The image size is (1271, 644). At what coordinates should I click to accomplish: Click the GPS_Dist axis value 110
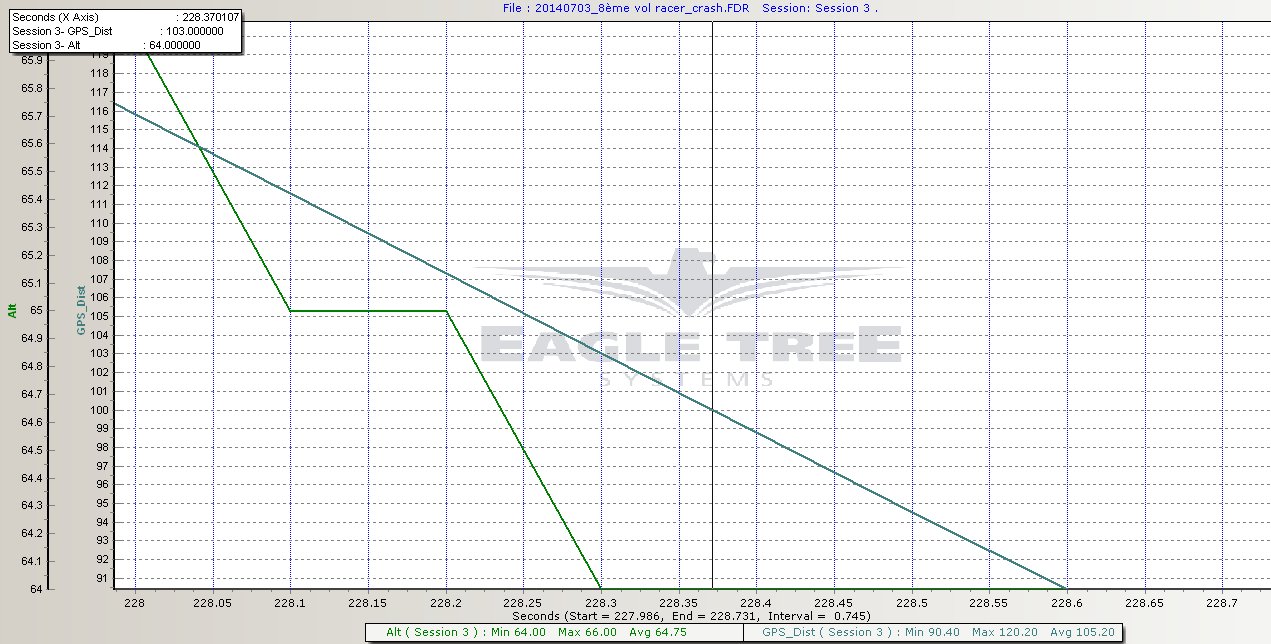click(99, 223)
